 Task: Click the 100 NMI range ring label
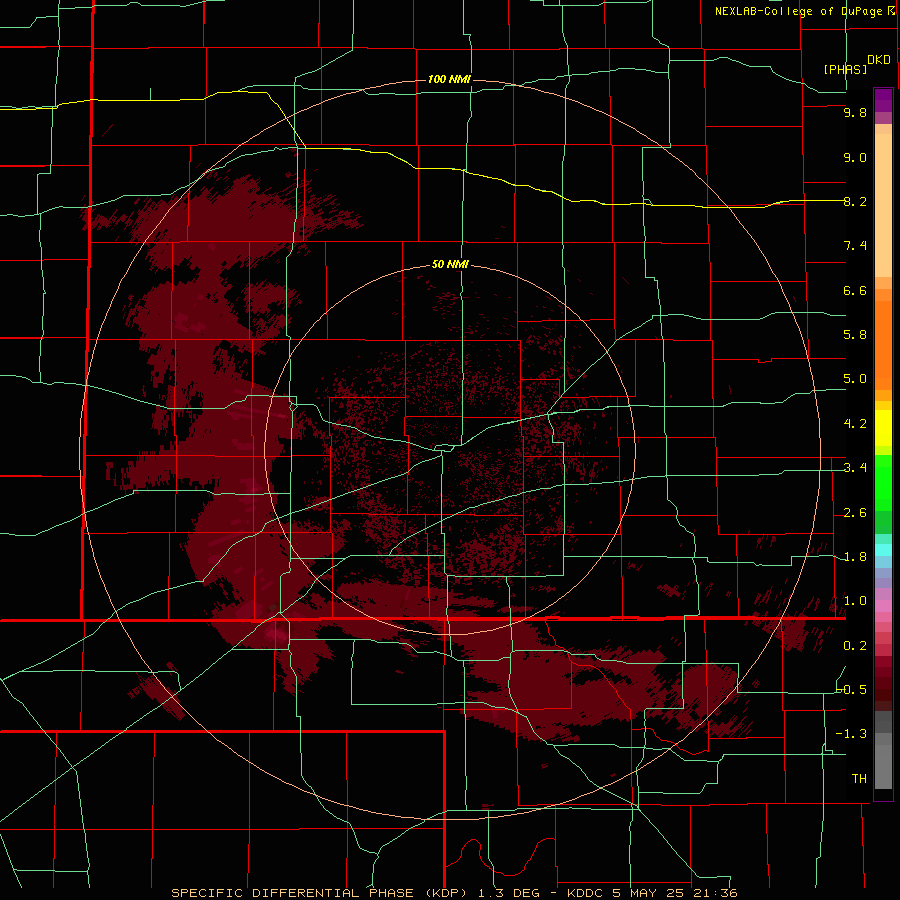point(449,79)
